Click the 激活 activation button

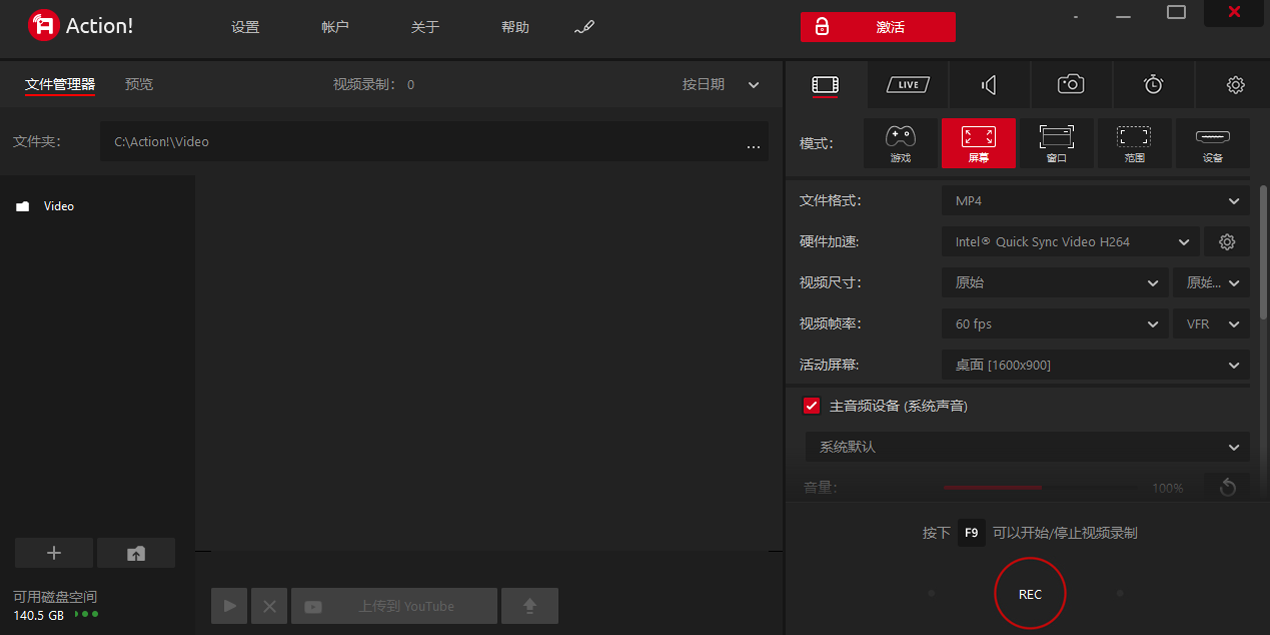(x=878, y=27)
